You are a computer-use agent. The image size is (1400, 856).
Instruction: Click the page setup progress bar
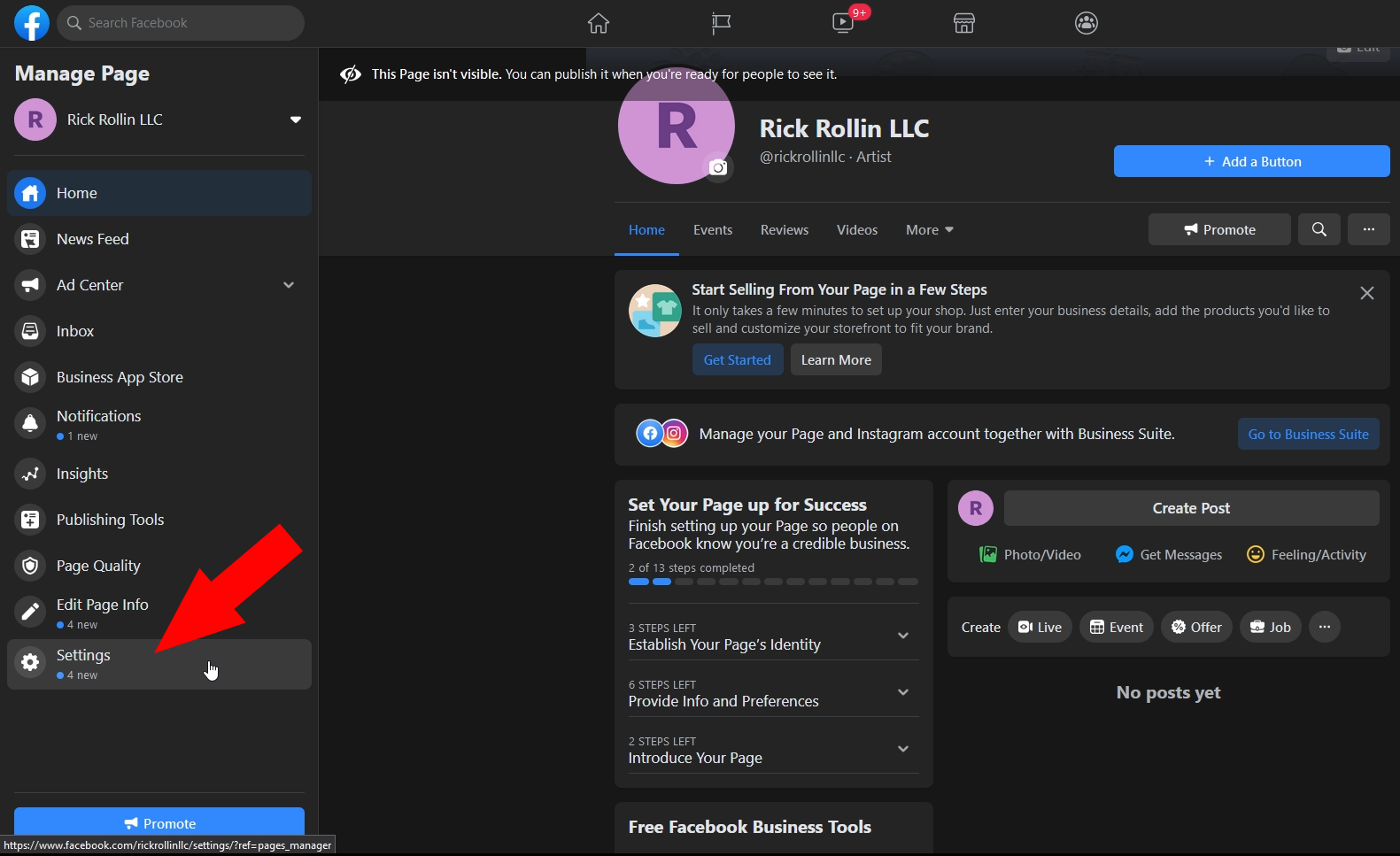[773, 582]
